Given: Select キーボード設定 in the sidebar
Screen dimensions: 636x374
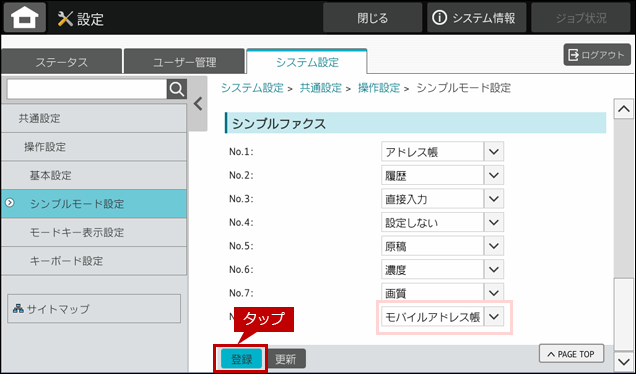Looking at the screenshot, I should 94,261.
